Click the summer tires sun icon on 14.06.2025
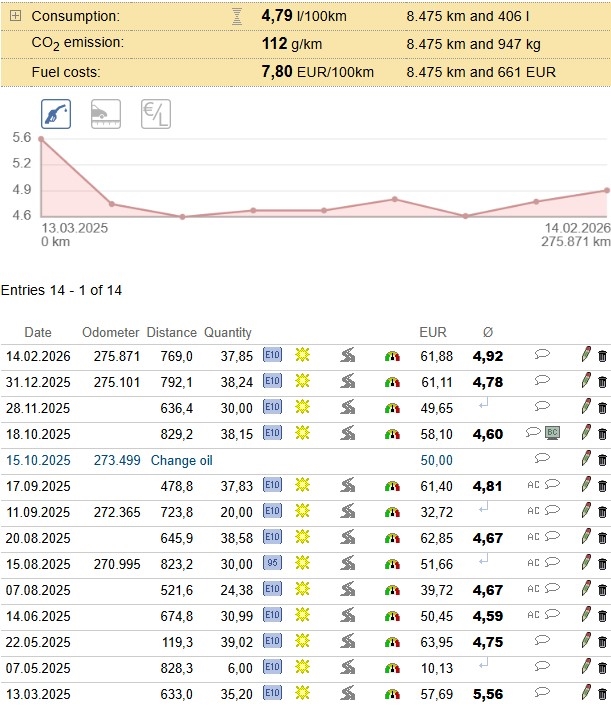The width and height of the screenshot is (611, 708). click(302, 615)
